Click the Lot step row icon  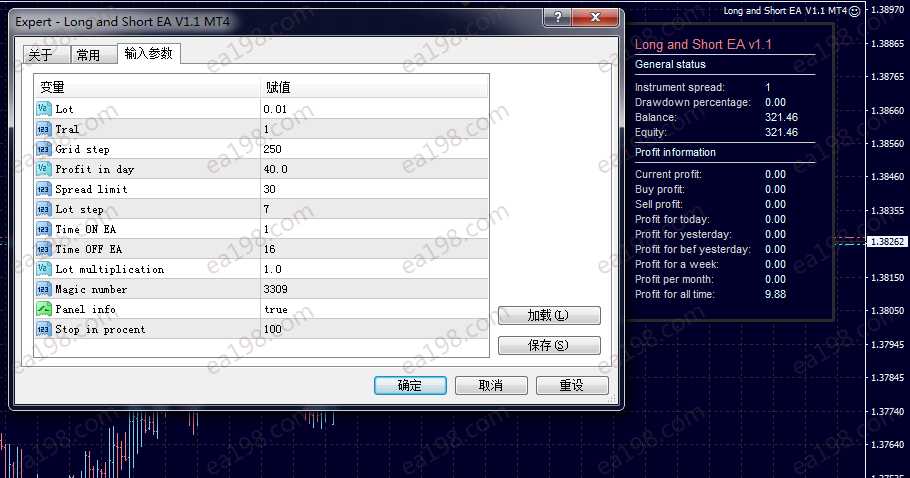pos(44,209)
